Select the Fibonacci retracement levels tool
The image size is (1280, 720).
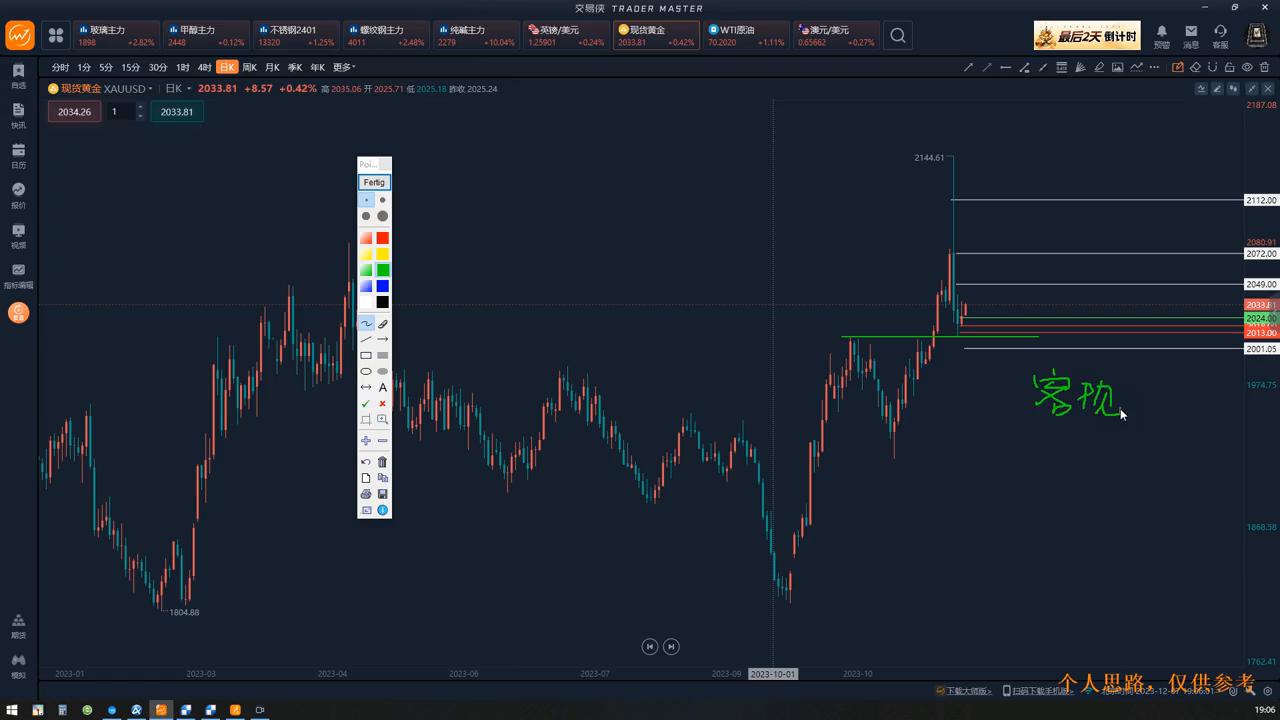1062,67
